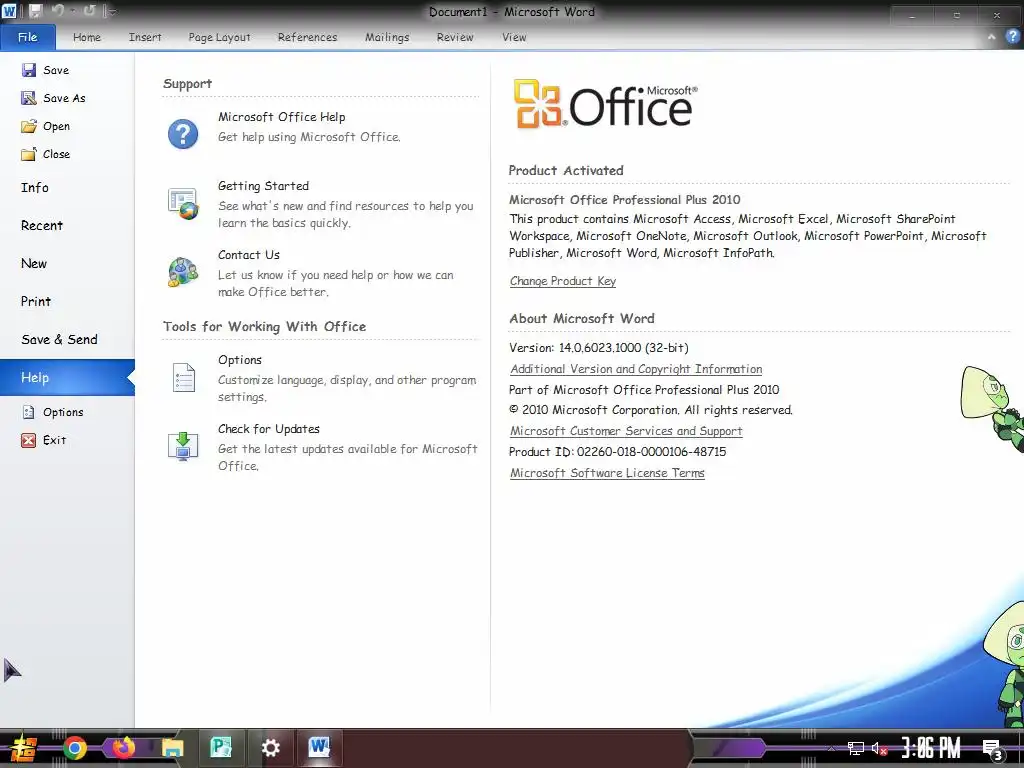The image size is (1024, 768).
Task: Click the Undo arrow in Quick Access toolbar
Action: click(x=58, y=11)
